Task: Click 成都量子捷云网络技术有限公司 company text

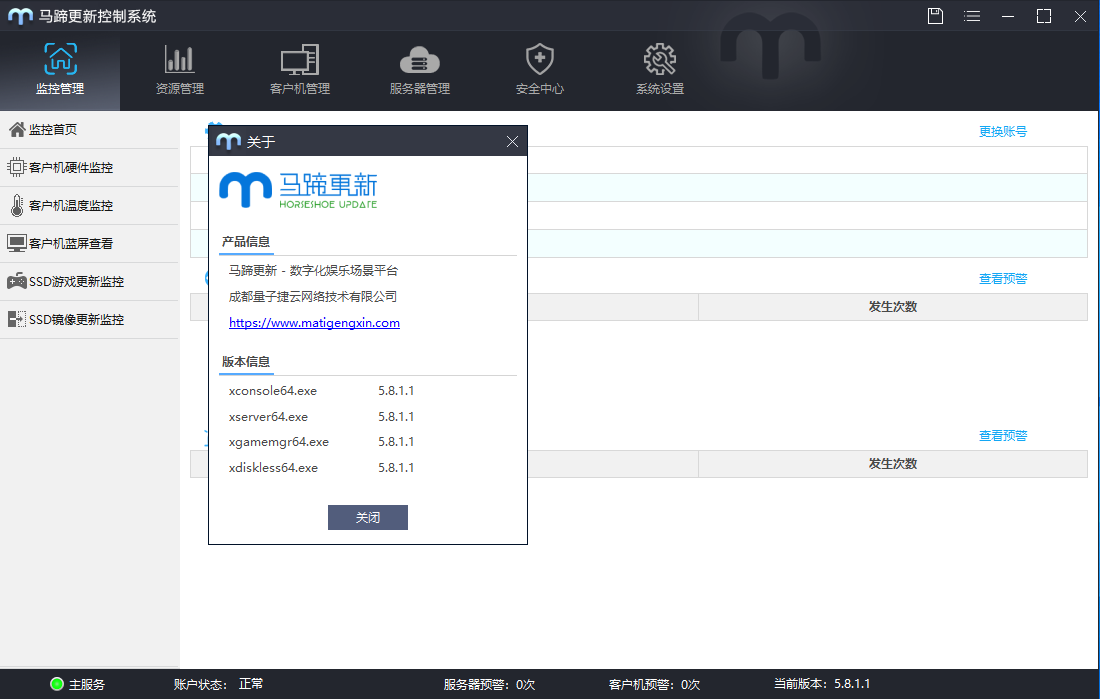Action: tap(313, 297)
